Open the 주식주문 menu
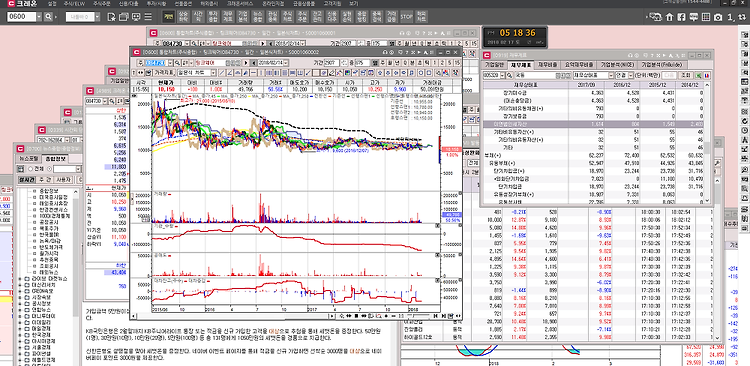 click(x=100, y=3)
